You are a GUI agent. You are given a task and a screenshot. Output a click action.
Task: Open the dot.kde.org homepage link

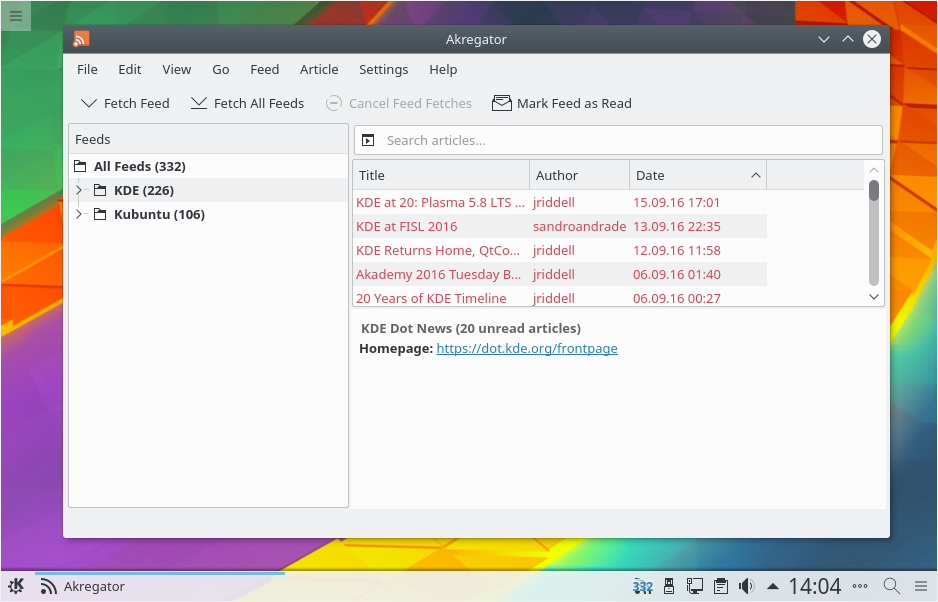(527, 349)
